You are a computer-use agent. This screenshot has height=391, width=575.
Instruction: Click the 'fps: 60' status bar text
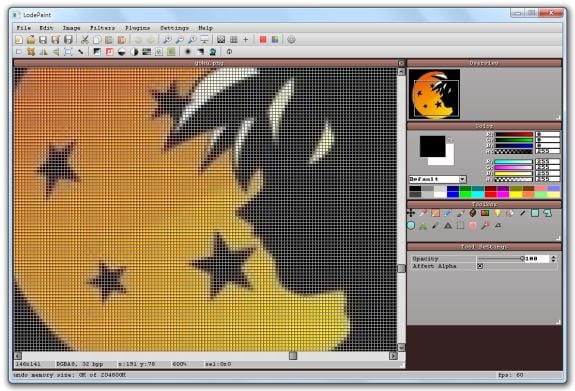click(x=510, y=375)
